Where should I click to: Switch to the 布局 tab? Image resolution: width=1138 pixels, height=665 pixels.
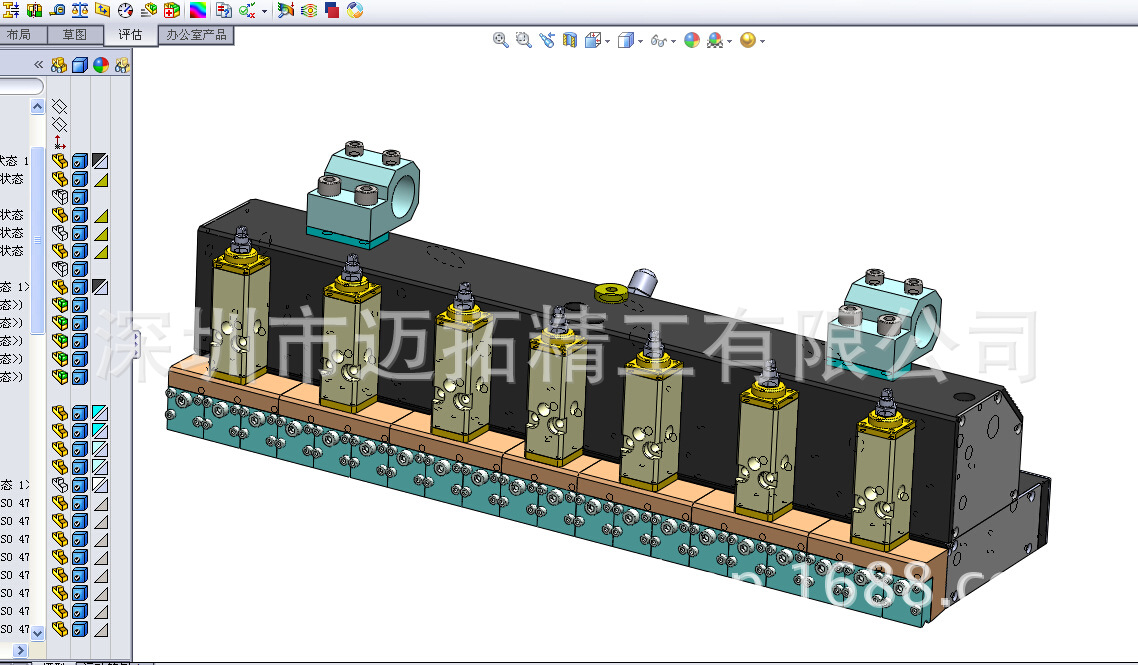pos(20,34)
